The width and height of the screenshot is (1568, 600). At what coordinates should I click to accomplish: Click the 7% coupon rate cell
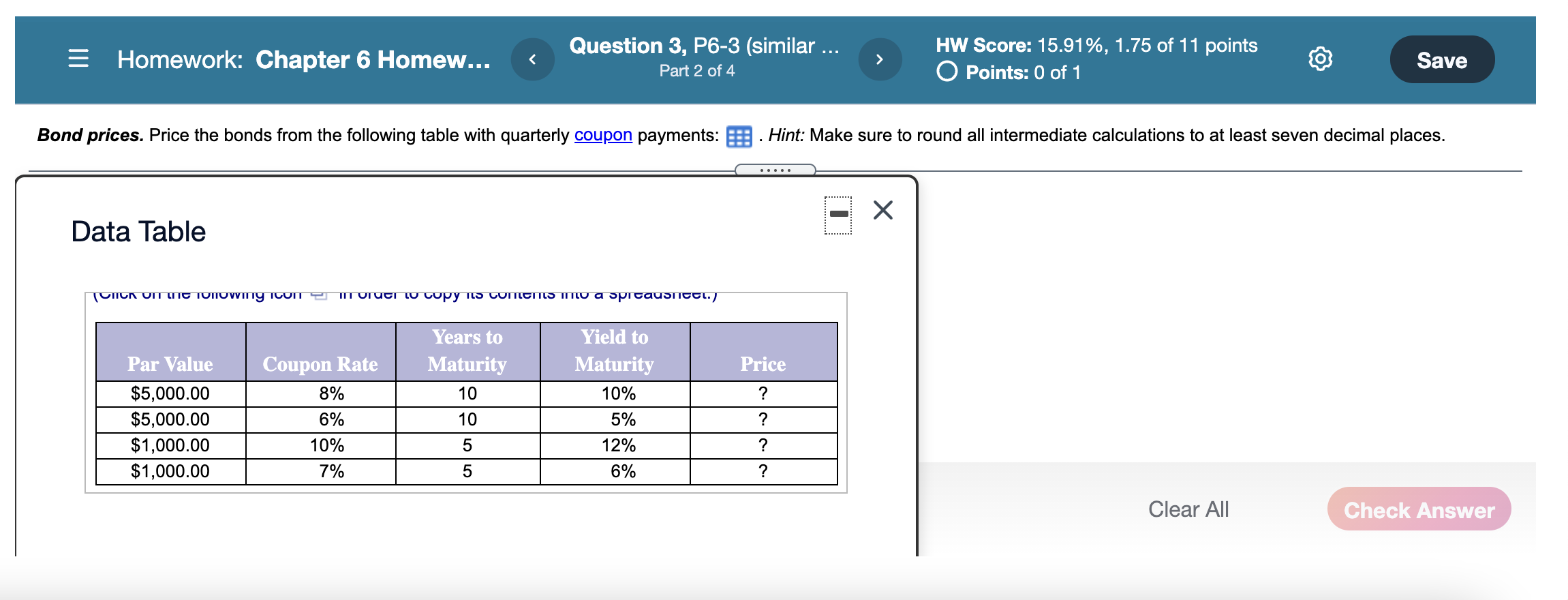click(x=320, y=471)
